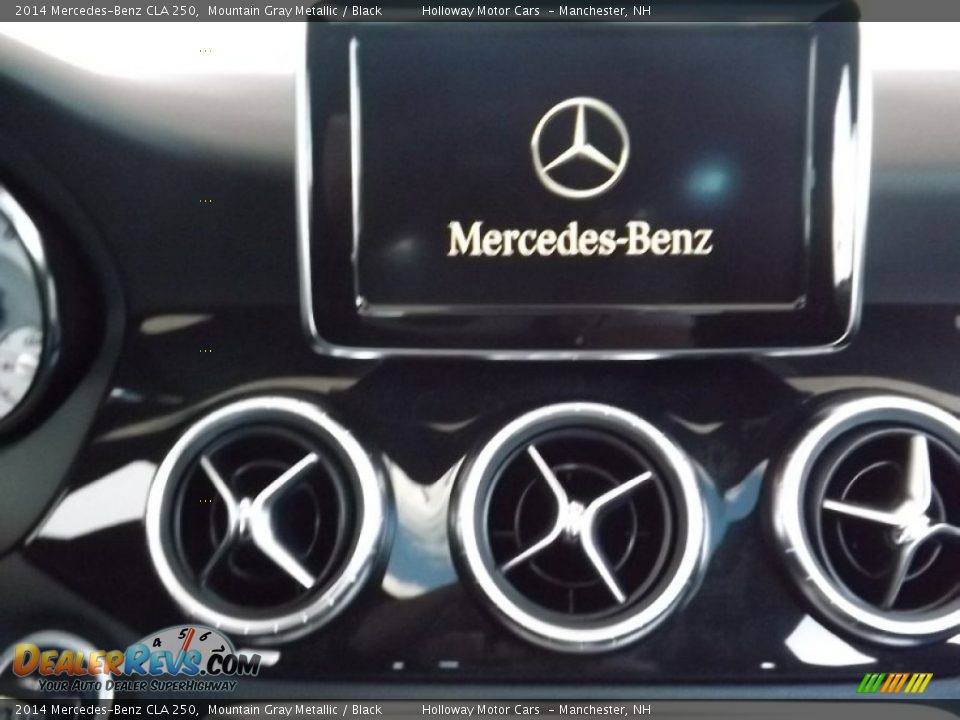
Task: Click bottom 'Holloway Motor Cars' caption text
Action: tap(481, 710)
